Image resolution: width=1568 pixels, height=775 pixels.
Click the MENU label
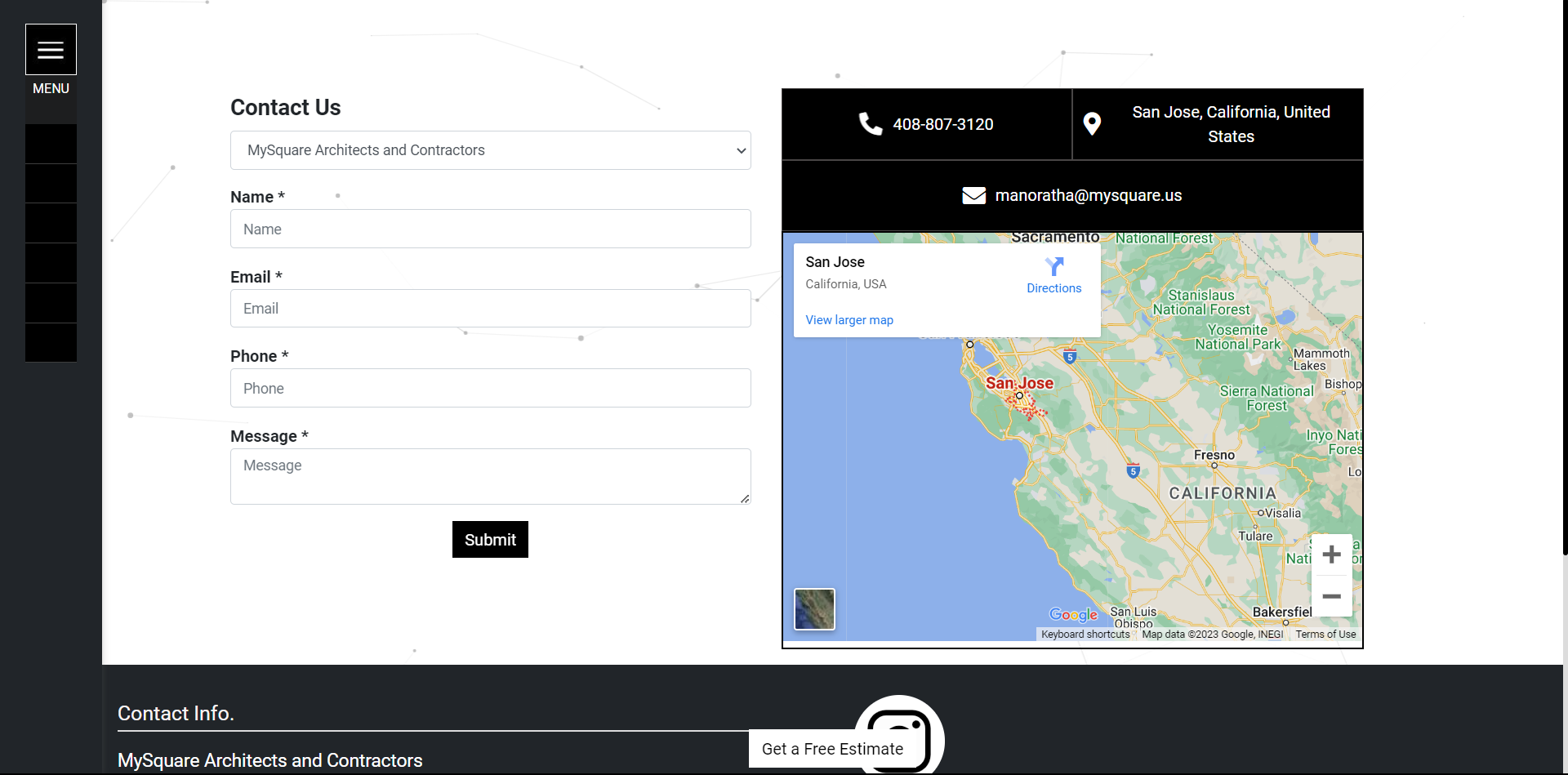click(51, 88)
